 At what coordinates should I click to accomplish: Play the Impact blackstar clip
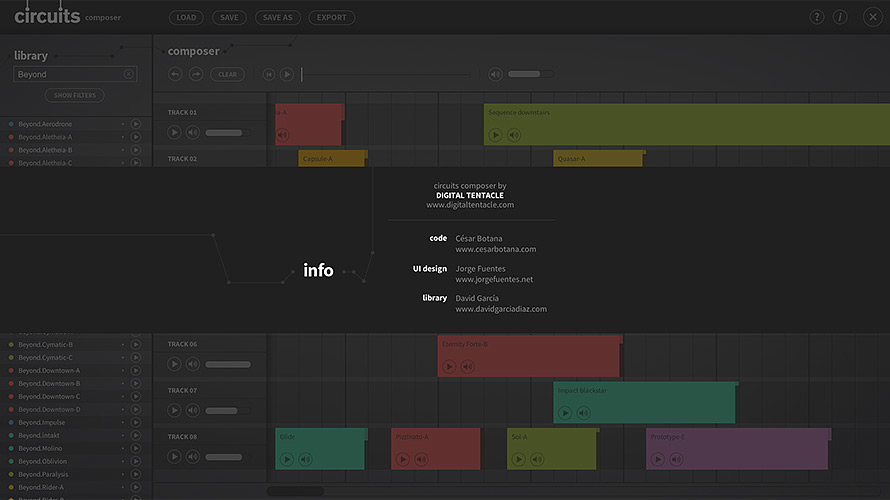pyautogui.click(x=565, y=413)
